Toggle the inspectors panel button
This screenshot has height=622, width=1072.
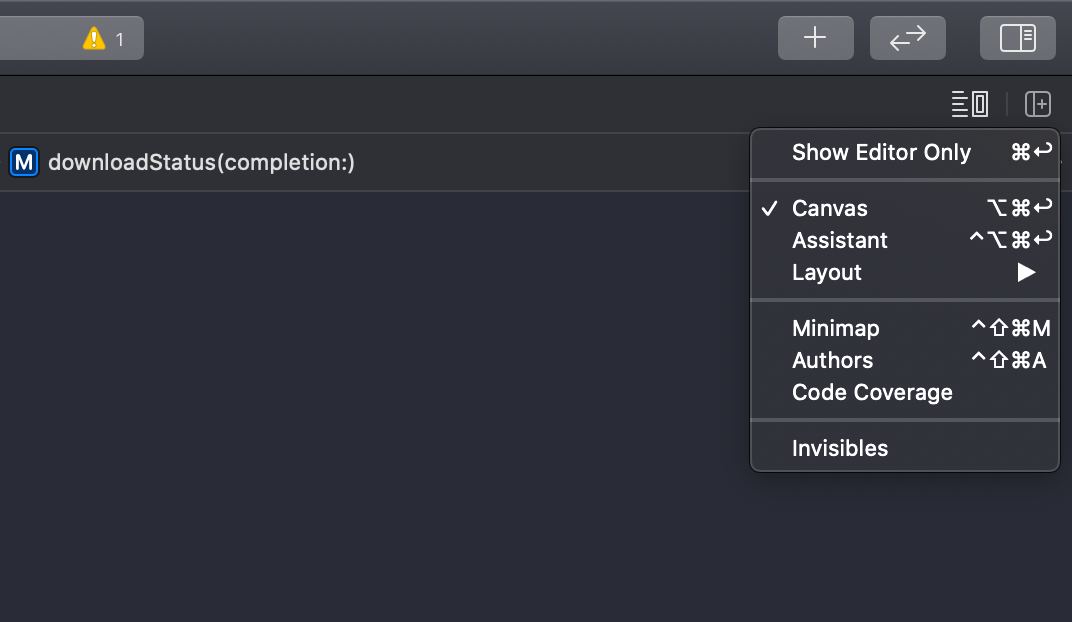click(x=1017, y=38)
